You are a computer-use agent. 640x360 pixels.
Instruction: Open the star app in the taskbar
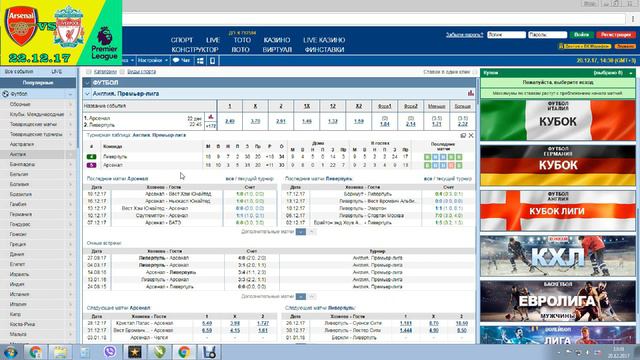click(x=134, y=351)
